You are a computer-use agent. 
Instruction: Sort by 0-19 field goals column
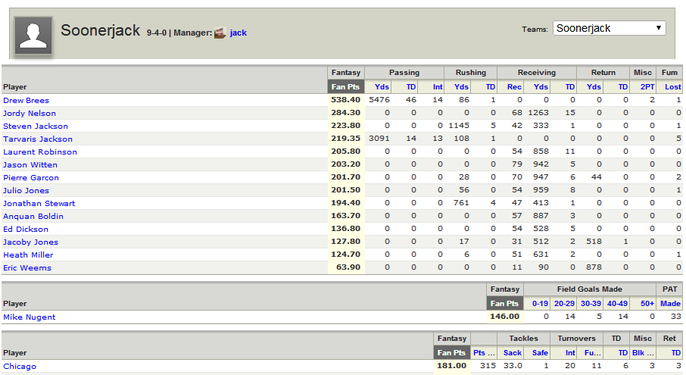[x=540, y=303]
